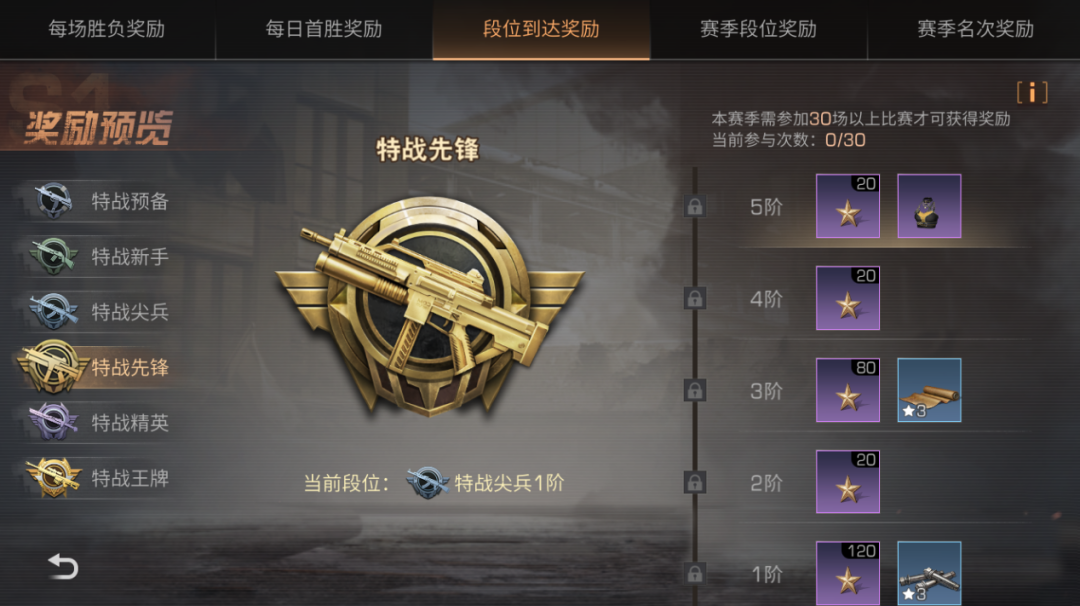Select 特战预备 rank in list
Image resolution: width=1080 pixels, height=606 pixels.
(100, 201)
